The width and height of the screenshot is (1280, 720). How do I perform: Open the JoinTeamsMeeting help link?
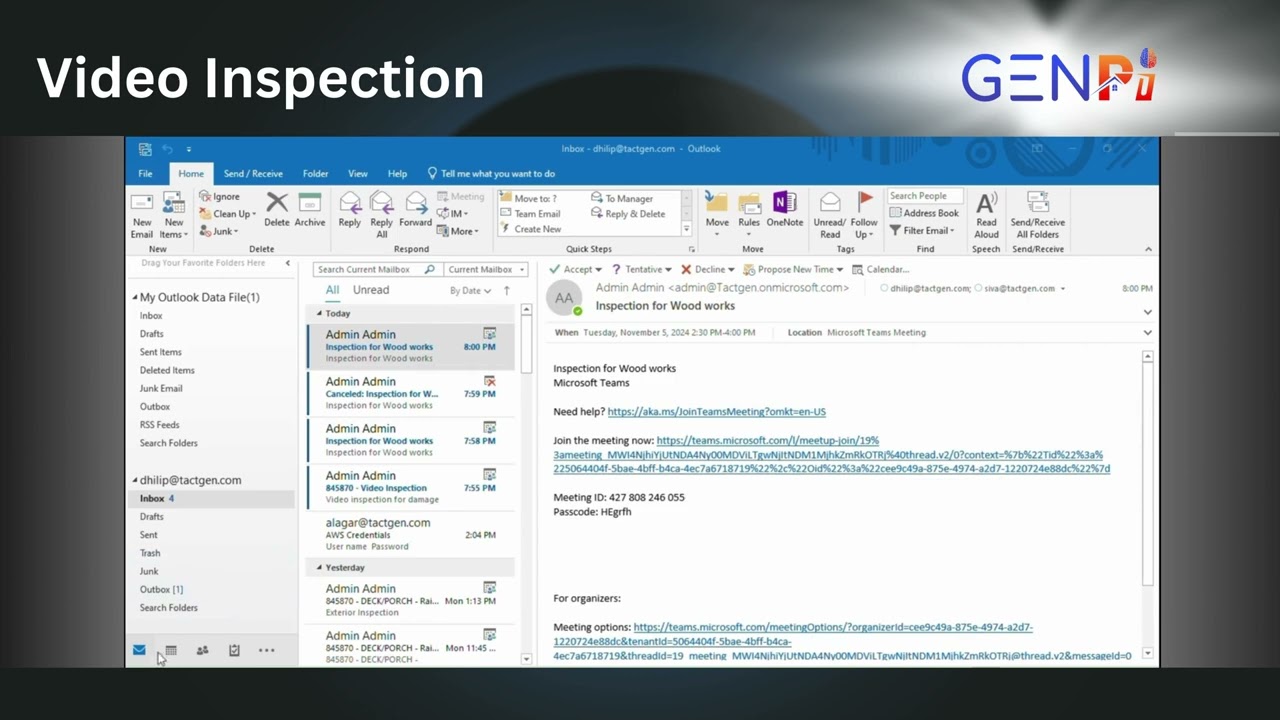pyautogui.click(x=716, y=412)
